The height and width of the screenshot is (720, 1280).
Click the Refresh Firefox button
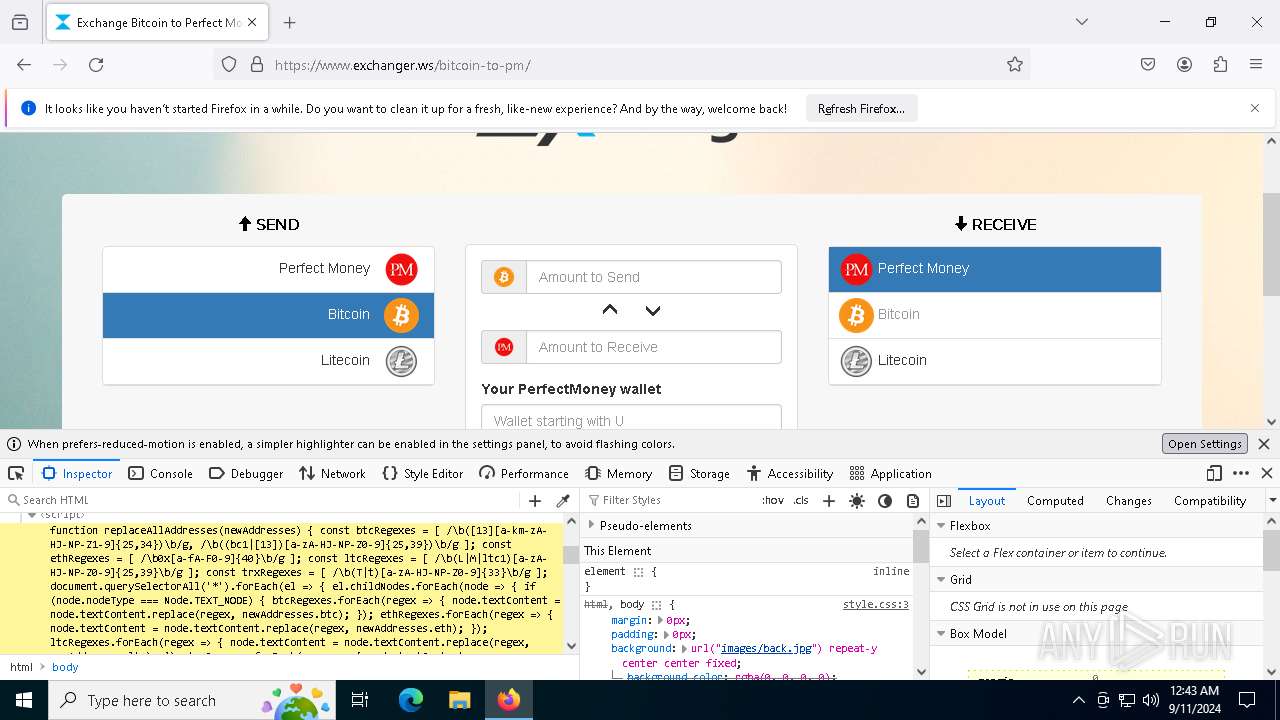click(x=861, y=108)
